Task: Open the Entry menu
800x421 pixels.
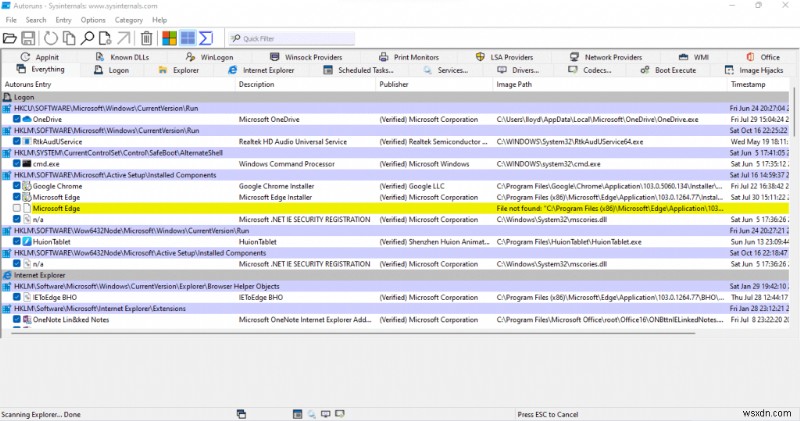Action: pyautogui.click(x=63, y=20)
